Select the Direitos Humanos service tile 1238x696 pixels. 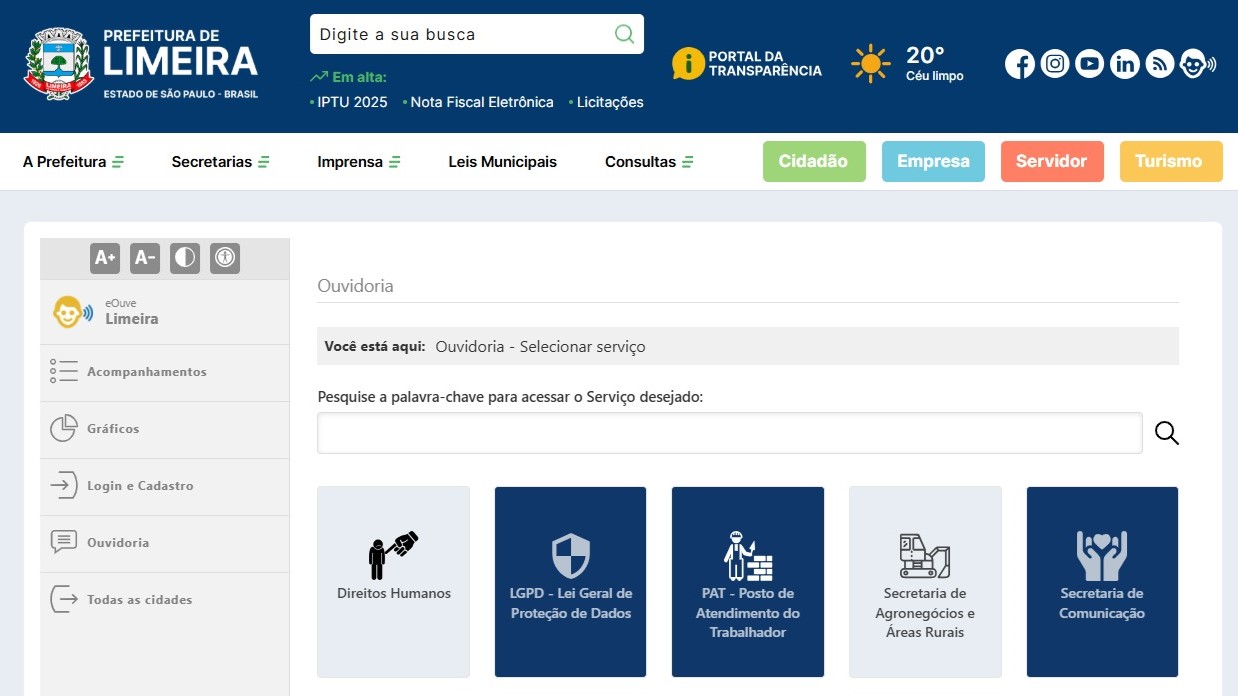point(393,581)
